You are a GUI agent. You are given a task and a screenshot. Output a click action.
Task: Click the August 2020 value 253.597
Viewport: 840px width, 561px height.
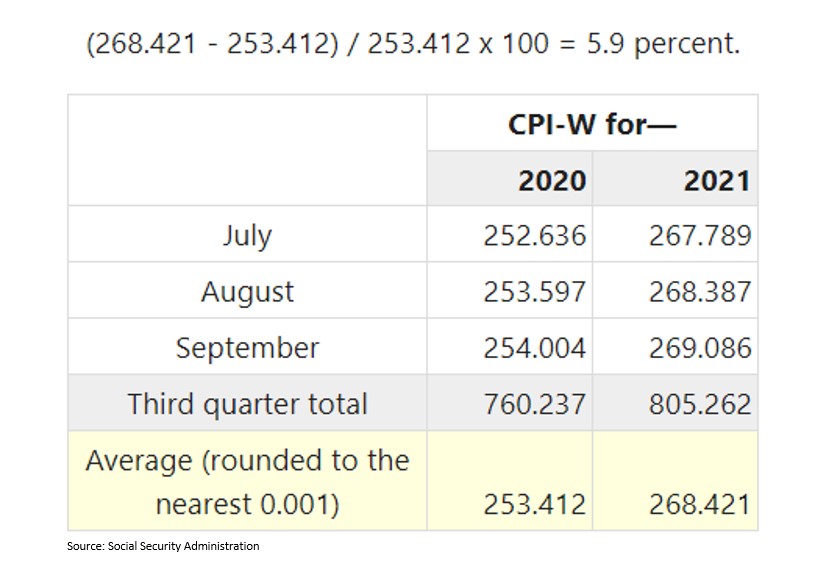tap(534, 291)
